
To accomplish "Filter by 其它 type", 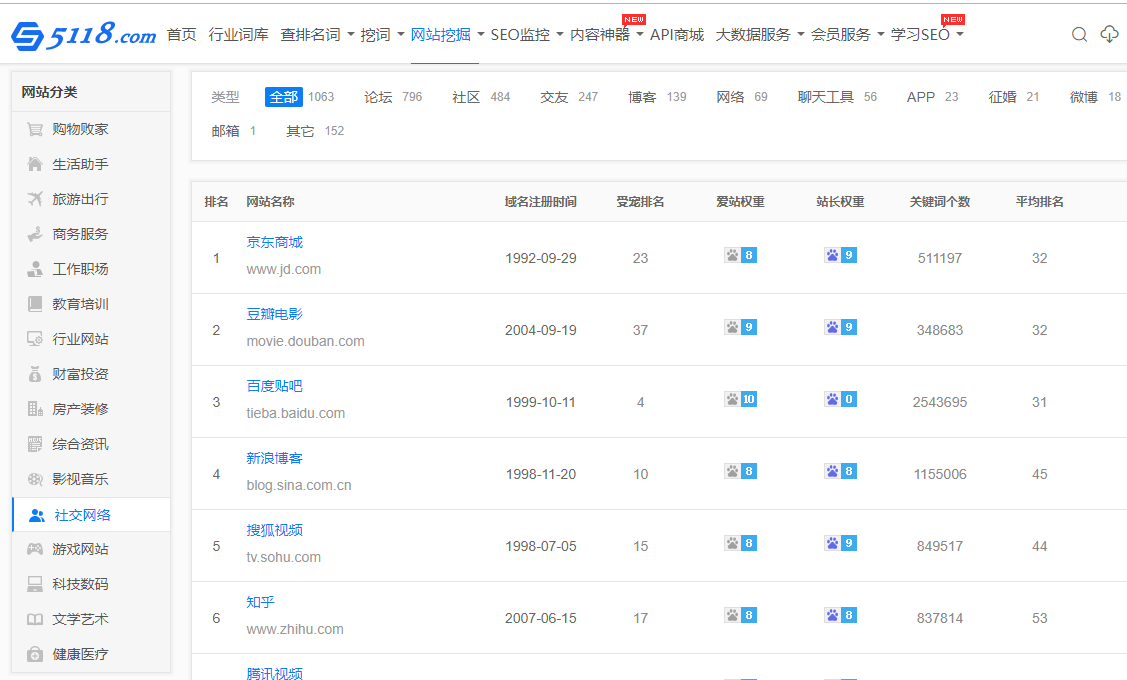I will click(300, 131).
